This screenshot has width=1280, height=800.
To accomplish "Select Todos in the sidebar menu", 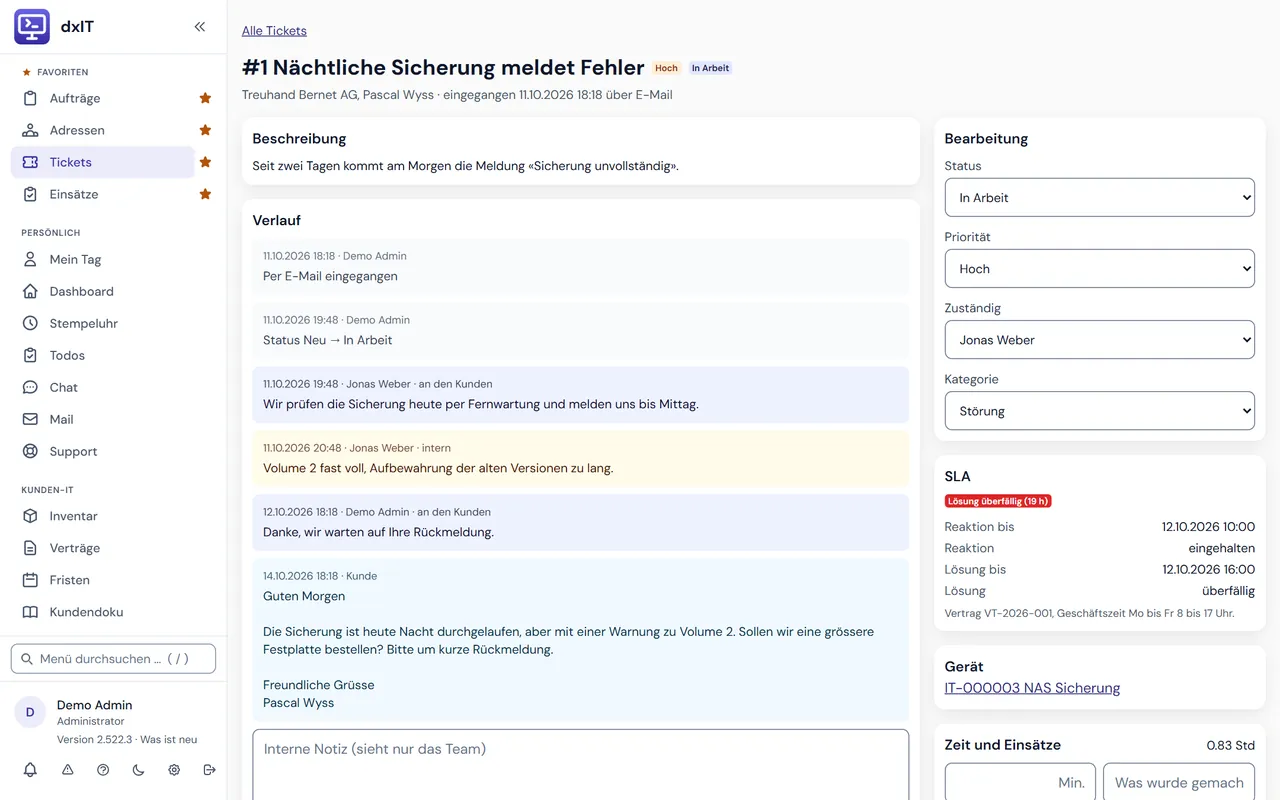I will coord(113,355).
